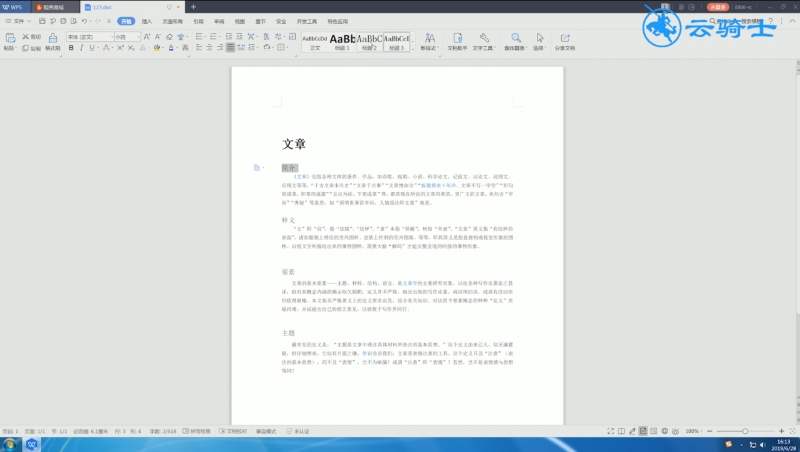Click the font color A button

171,47
